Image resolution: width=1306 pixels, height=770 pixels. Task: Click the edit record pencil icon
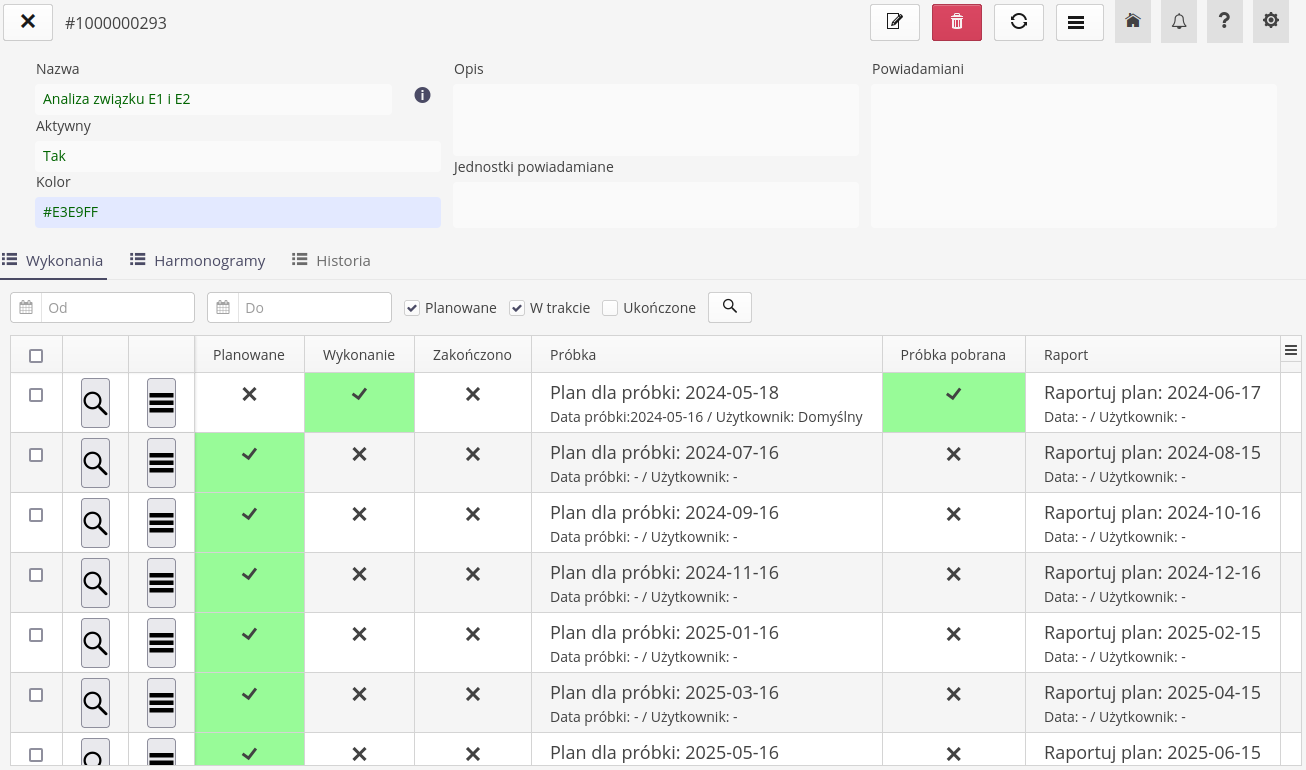point(895,22)
